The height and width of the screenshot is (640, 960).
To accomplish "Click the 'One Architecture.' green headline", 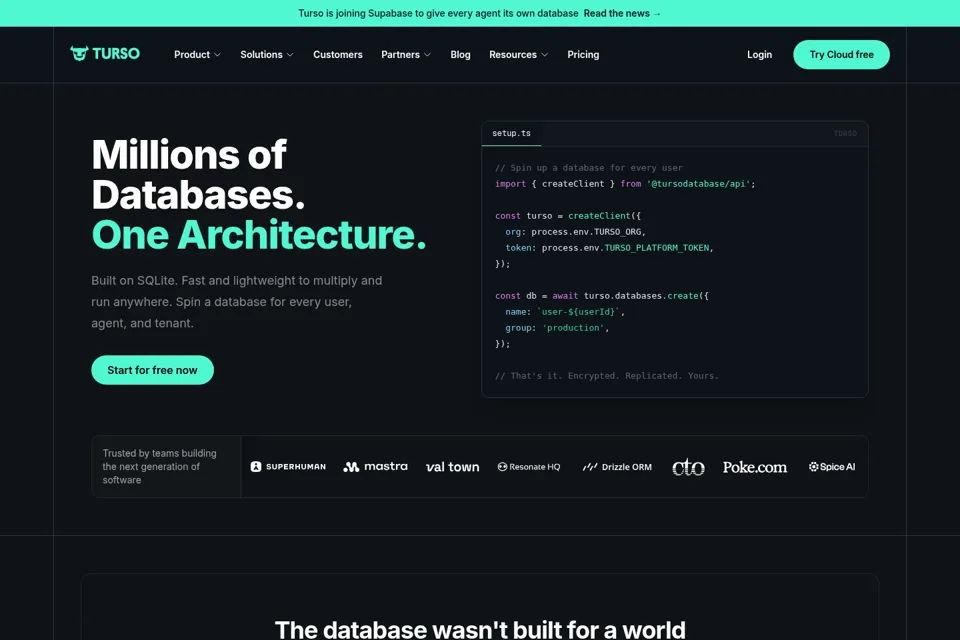I will point(258,235).
